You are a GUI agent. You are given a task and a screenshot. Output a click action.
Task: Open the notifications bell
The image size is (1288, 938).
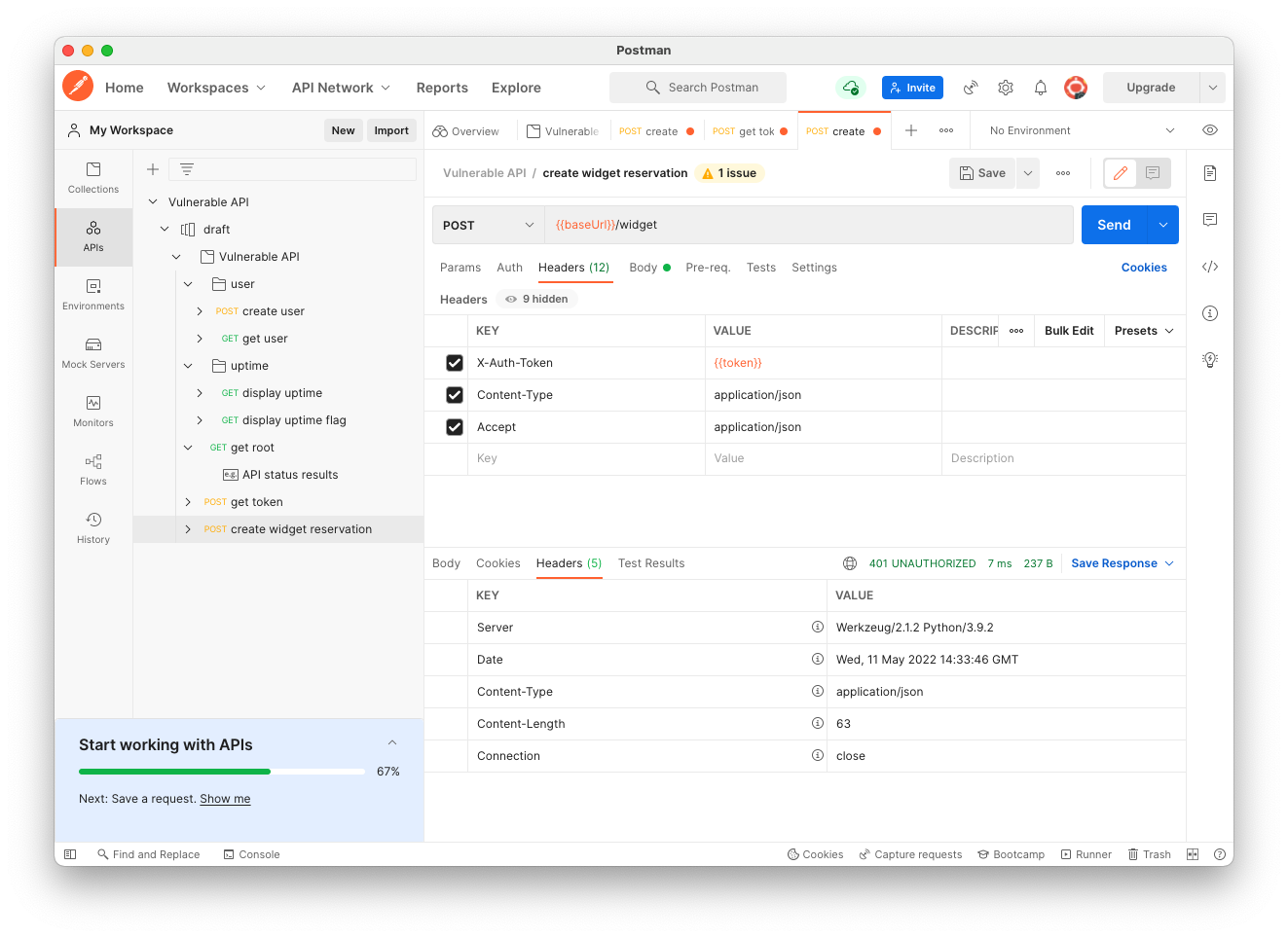pos(1041,88)
